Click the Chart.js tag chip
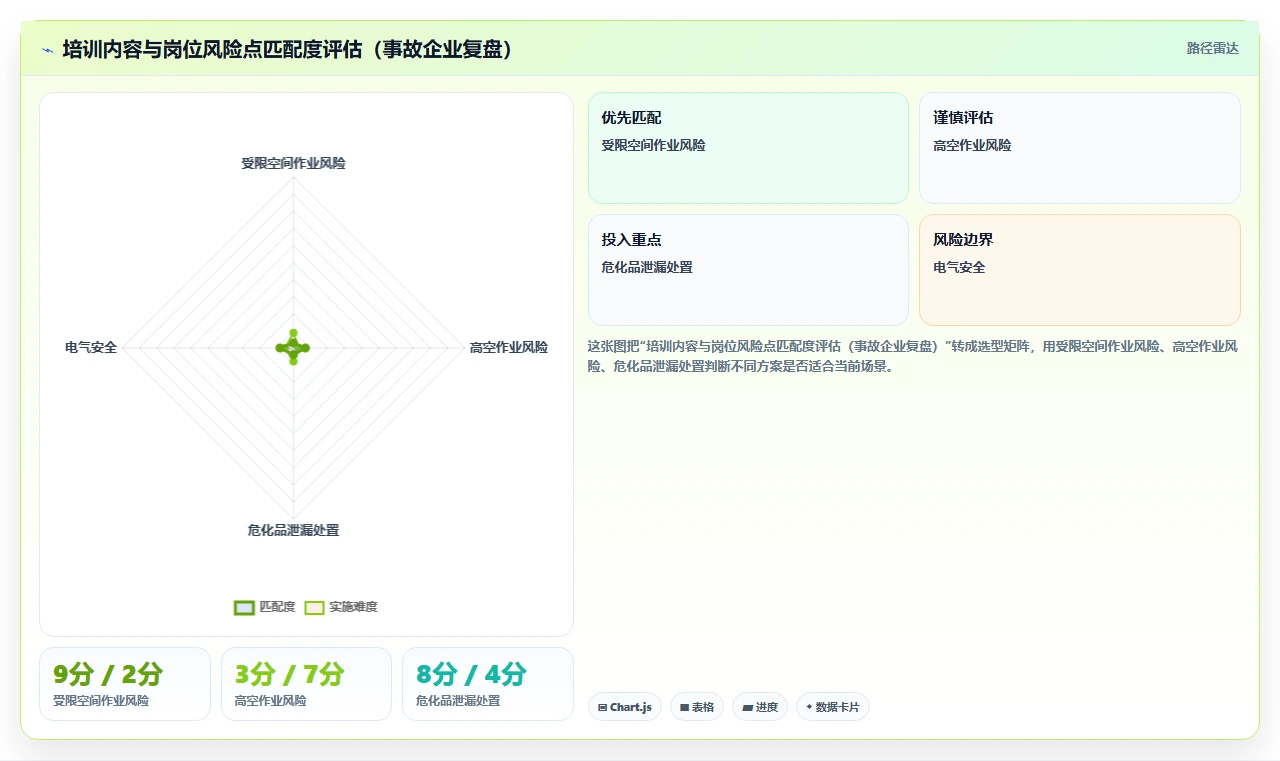Image resolution: width=1280 pixels, height=761 pixels. (625, 707)
